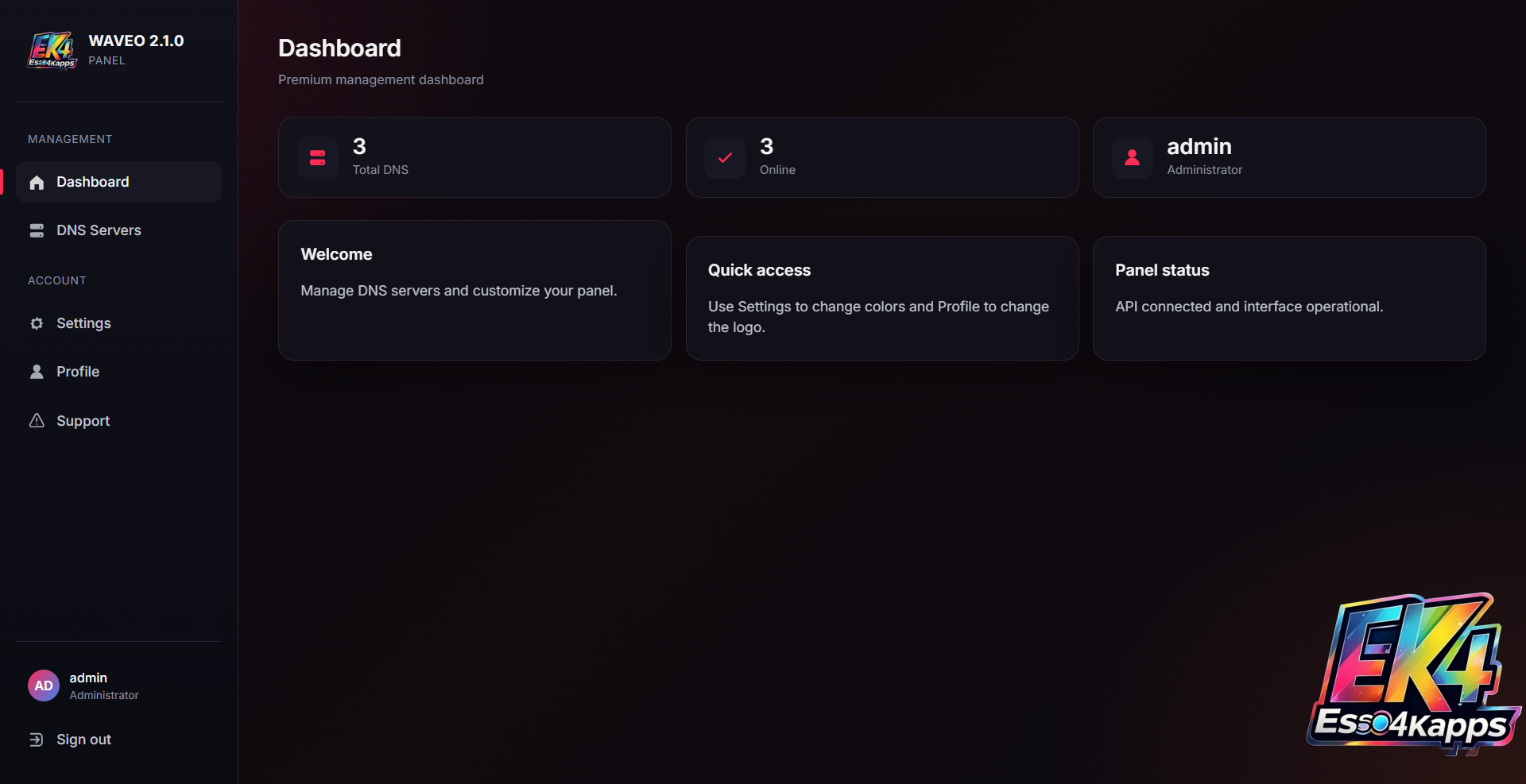Select the Support sidebar entry
This screenshot has height=784, width=1526.
point(118,420)
